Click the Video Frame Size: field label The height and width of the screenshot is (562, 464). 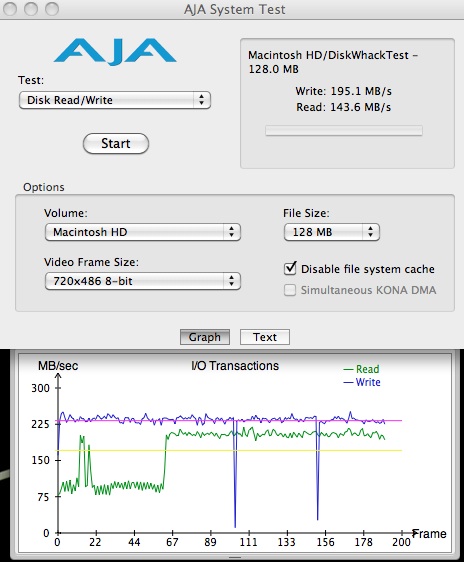[x=91, y=262]
